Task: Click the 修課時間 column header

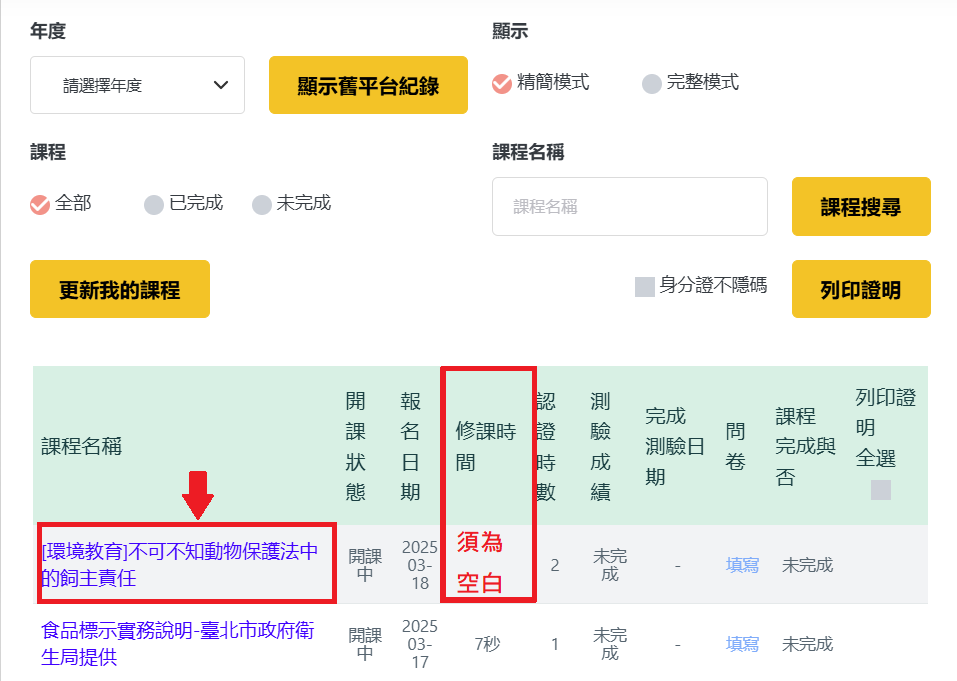Action: [485, 447]
